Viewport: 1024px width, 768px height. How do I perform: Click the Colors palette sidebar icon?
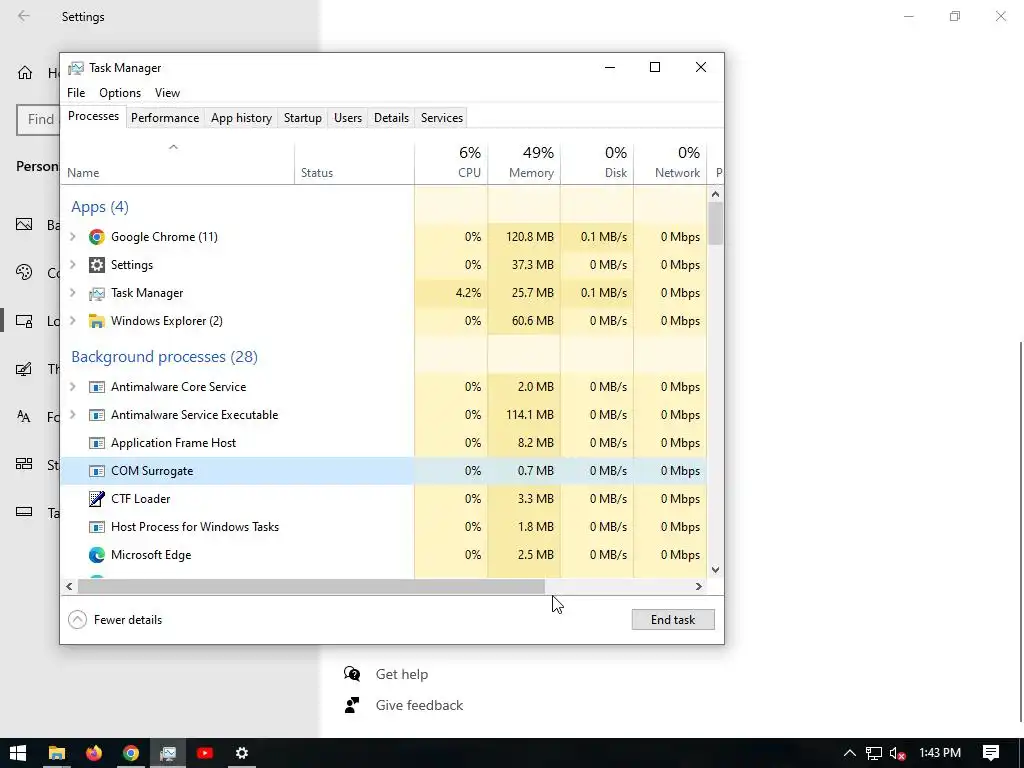24,272
